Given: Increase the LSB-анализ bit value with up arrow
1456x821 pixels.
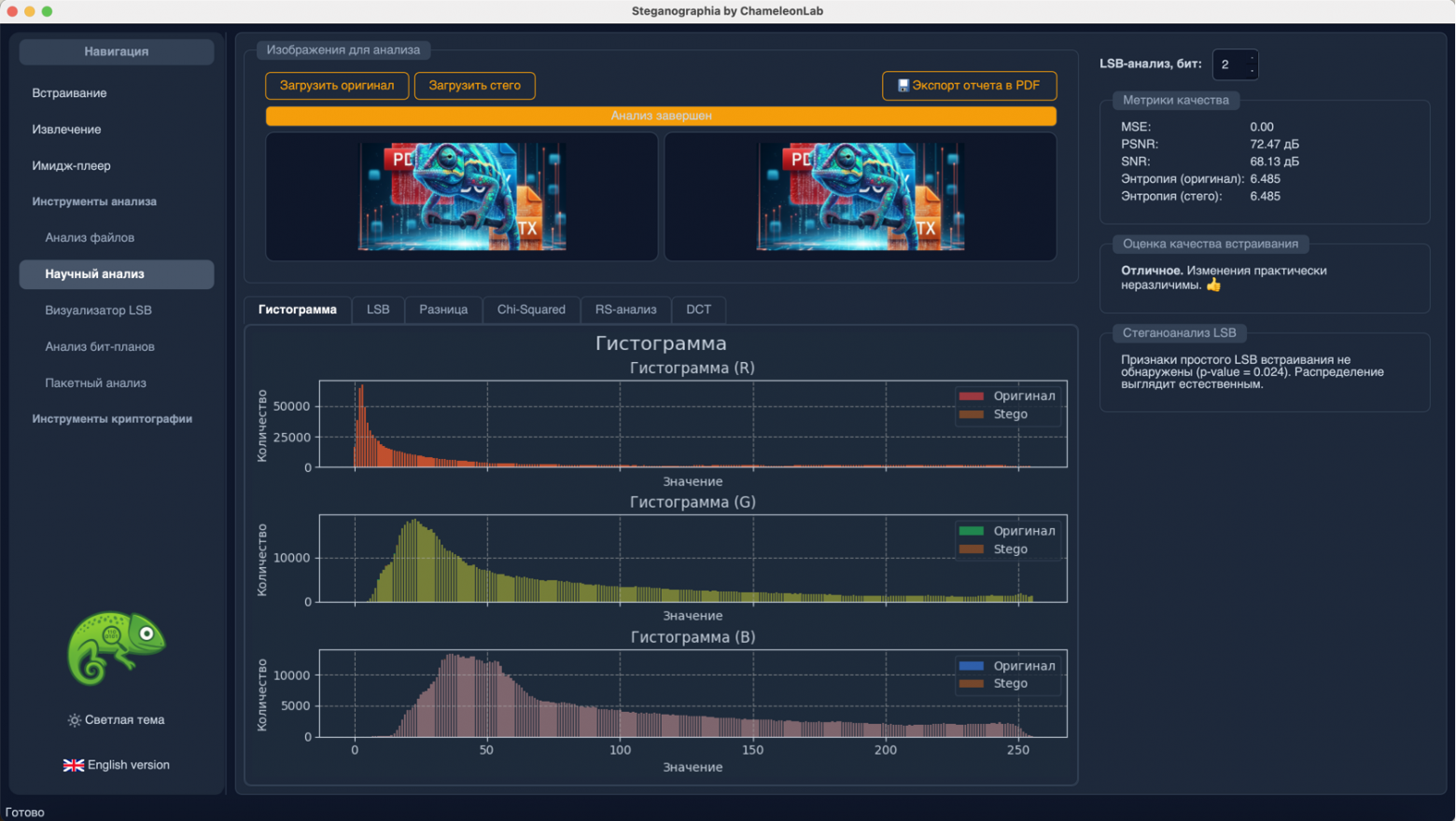Looking at the screenshot, I should pyautogui.click(x=1252, y=59).
